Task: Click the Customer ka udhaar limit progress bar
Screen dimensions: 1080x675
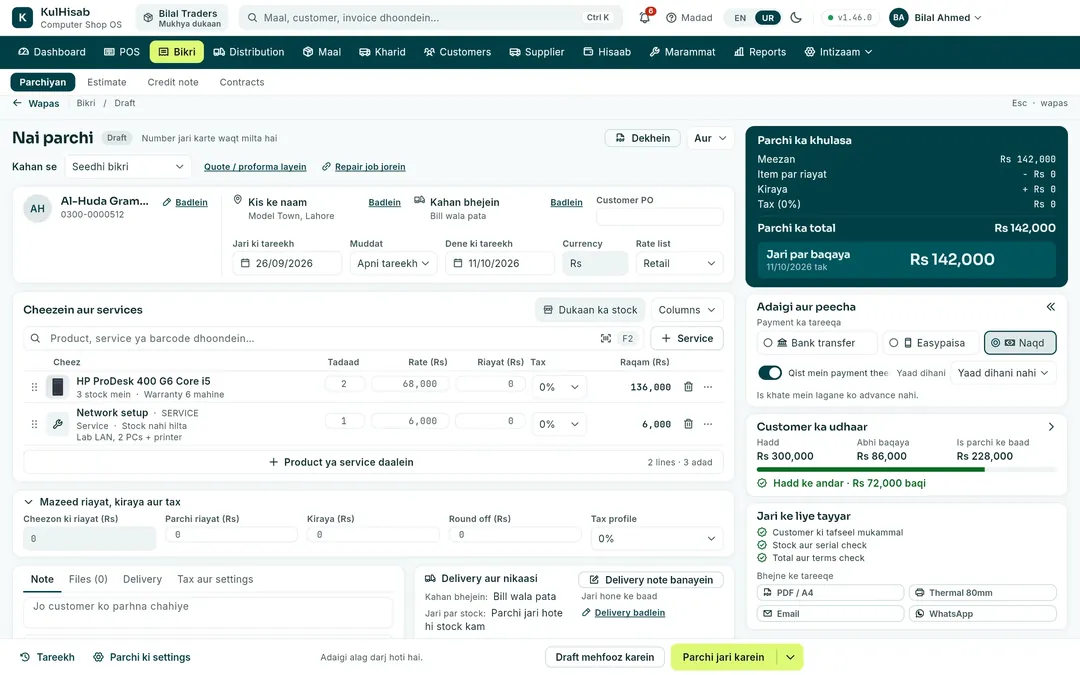Action: [906, 469]
